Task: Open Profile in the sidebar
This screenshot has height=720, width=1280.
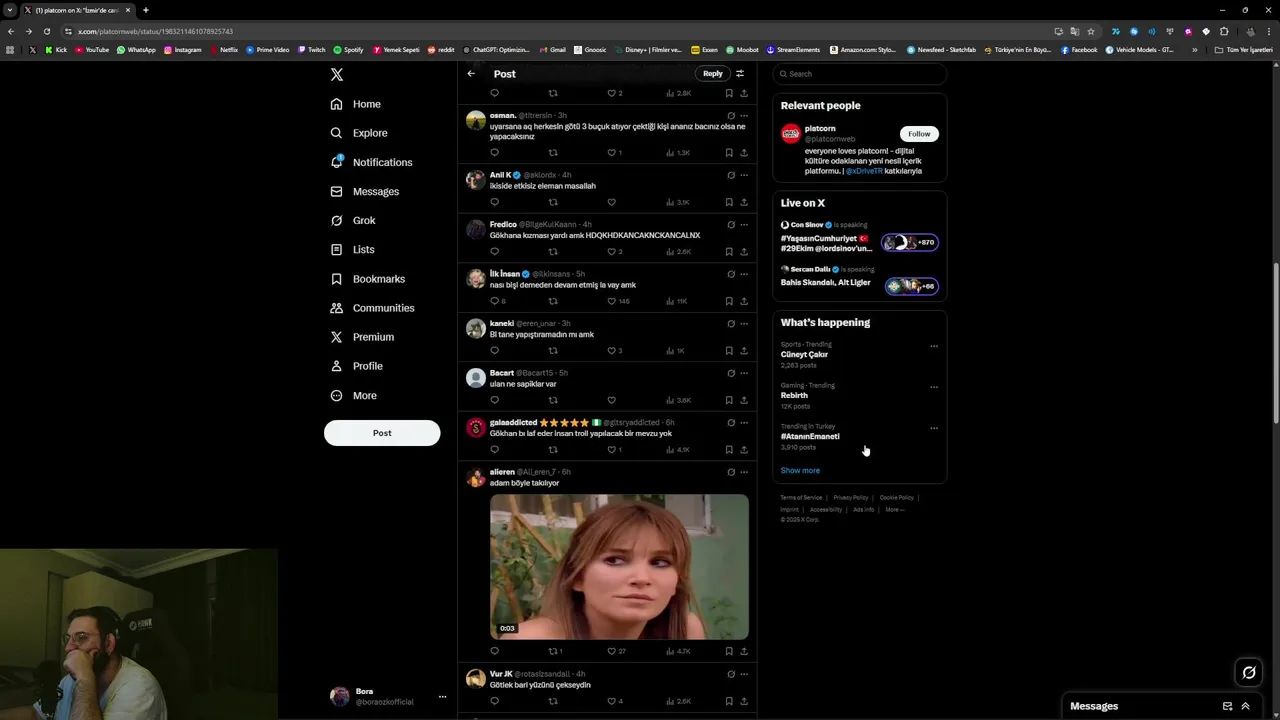Action: (x=357, y=366)
